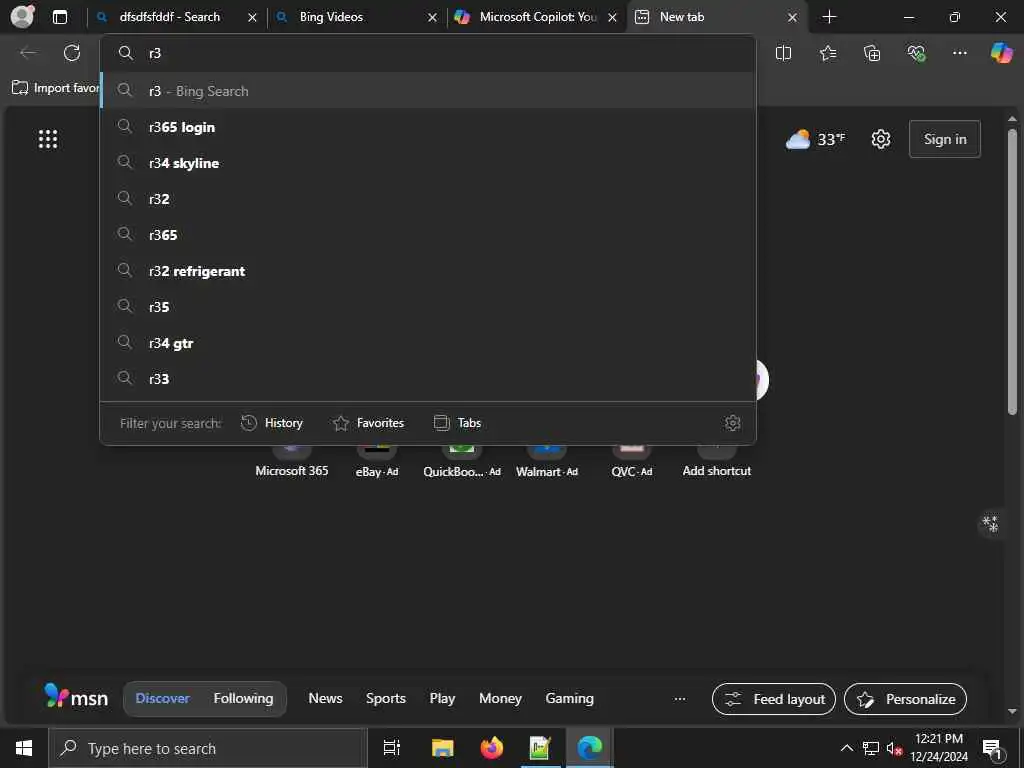Switch to dfsdfsfddf - Search tab
The image size is (1024, 768).
[170, 17]
